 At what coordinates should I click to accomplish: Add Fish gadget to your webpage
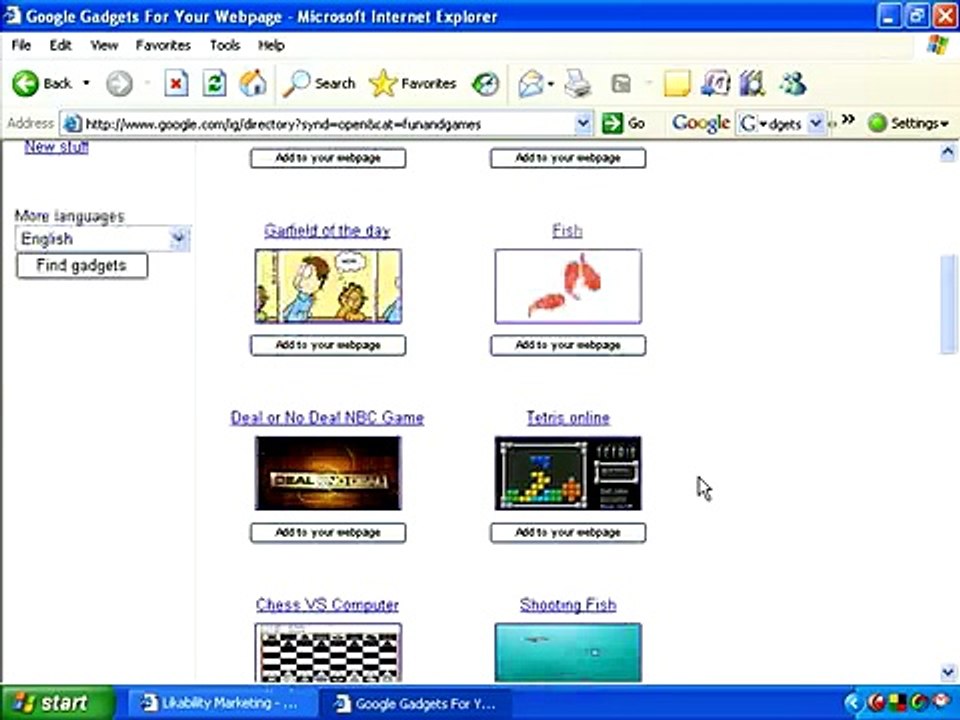click(568, 345)
